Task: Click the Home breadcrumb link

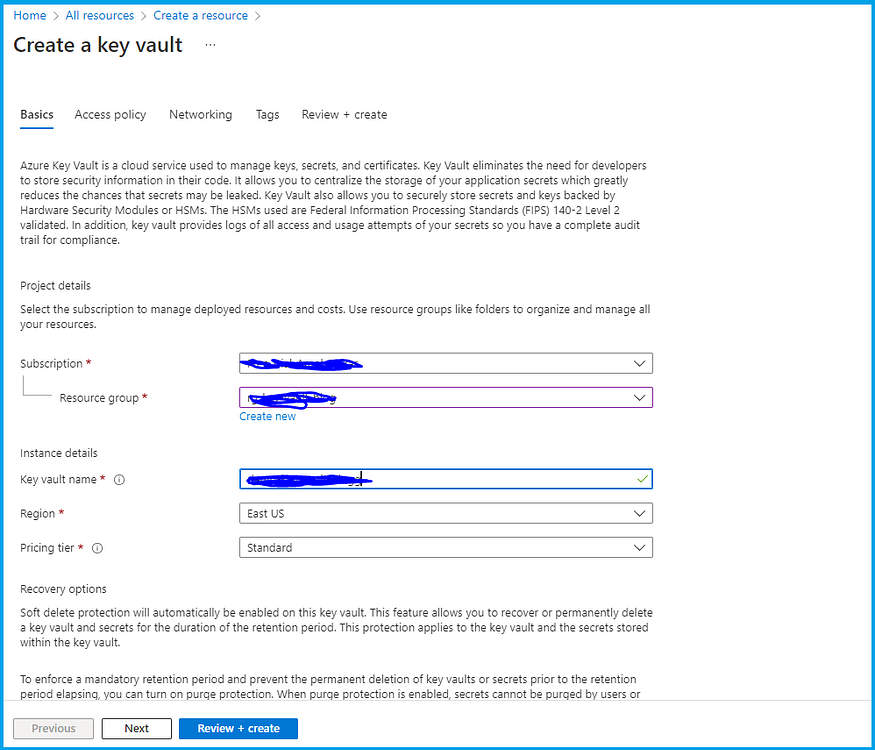Action: pos(30,16)
